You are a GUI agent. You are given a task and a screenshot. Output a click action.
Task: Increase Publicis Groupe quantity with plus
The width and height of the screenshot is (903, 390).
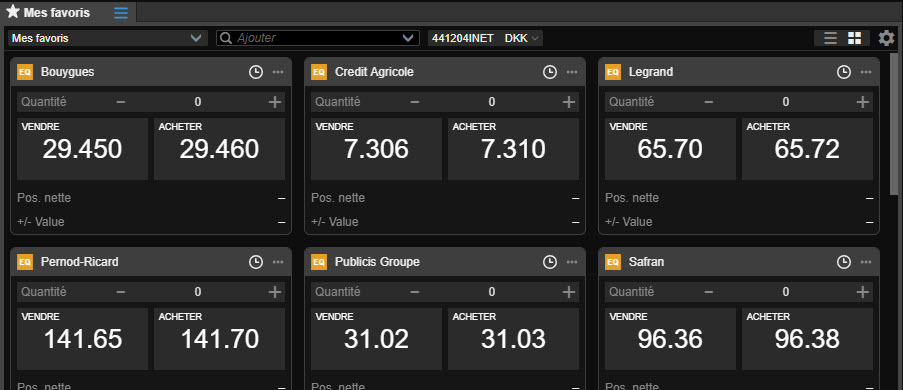coord(569,292)
